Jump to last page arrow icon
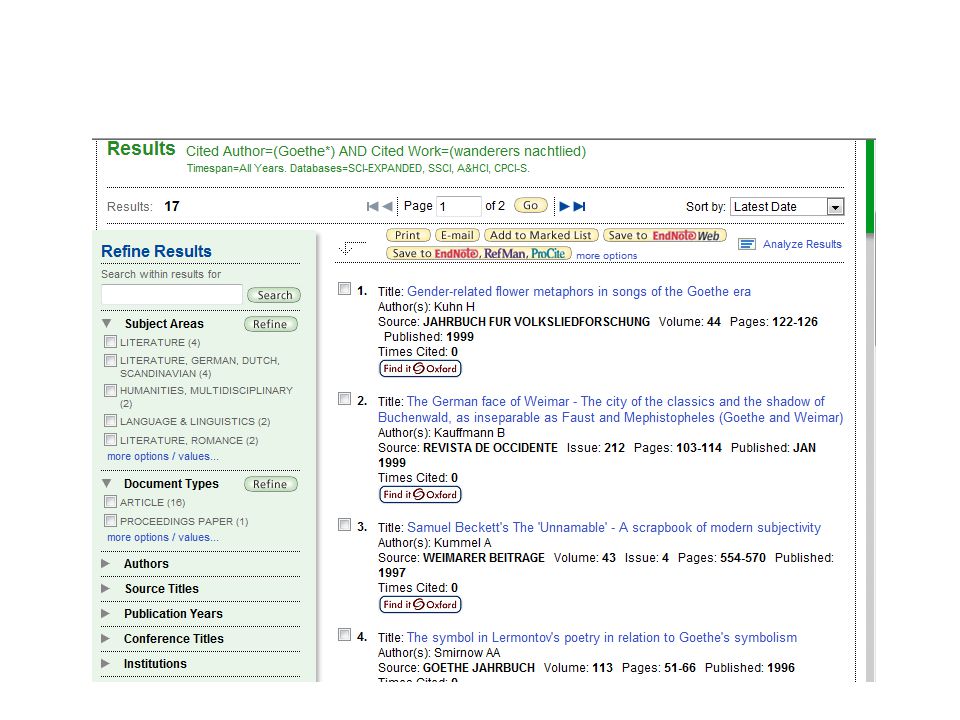This screenshot has height=720, width=960. [579, 206]
